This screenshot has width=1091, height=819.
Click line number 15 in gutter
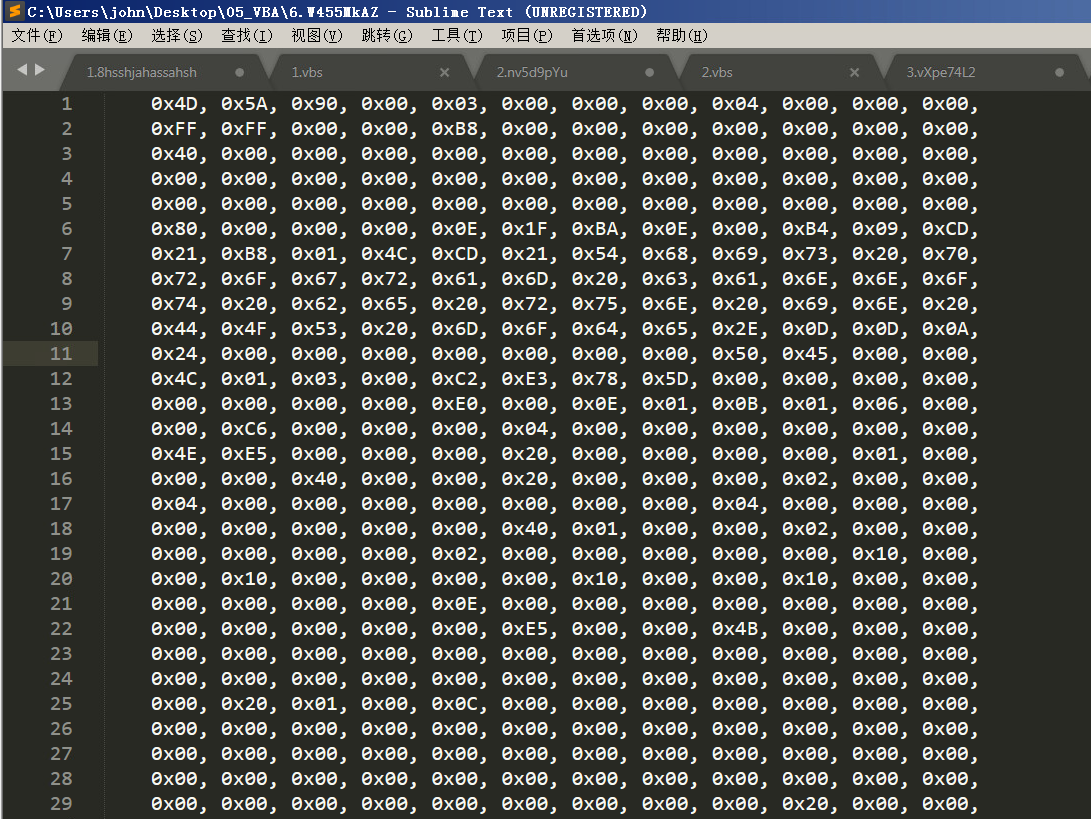click(x=61, y=454)
